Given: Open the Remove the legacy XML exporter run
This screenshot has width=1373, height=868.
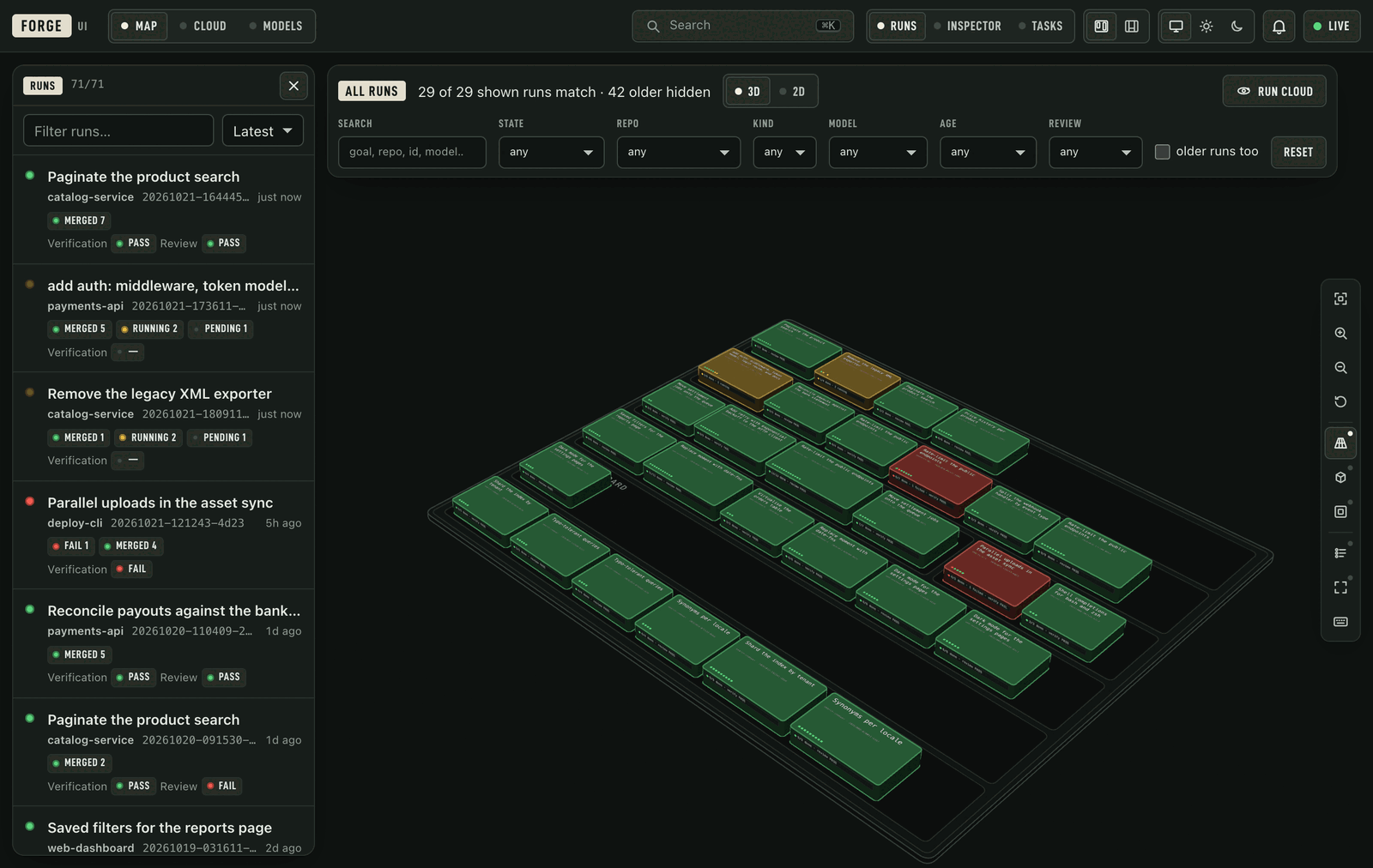Looking at the screenshot, I should [164, 426].
